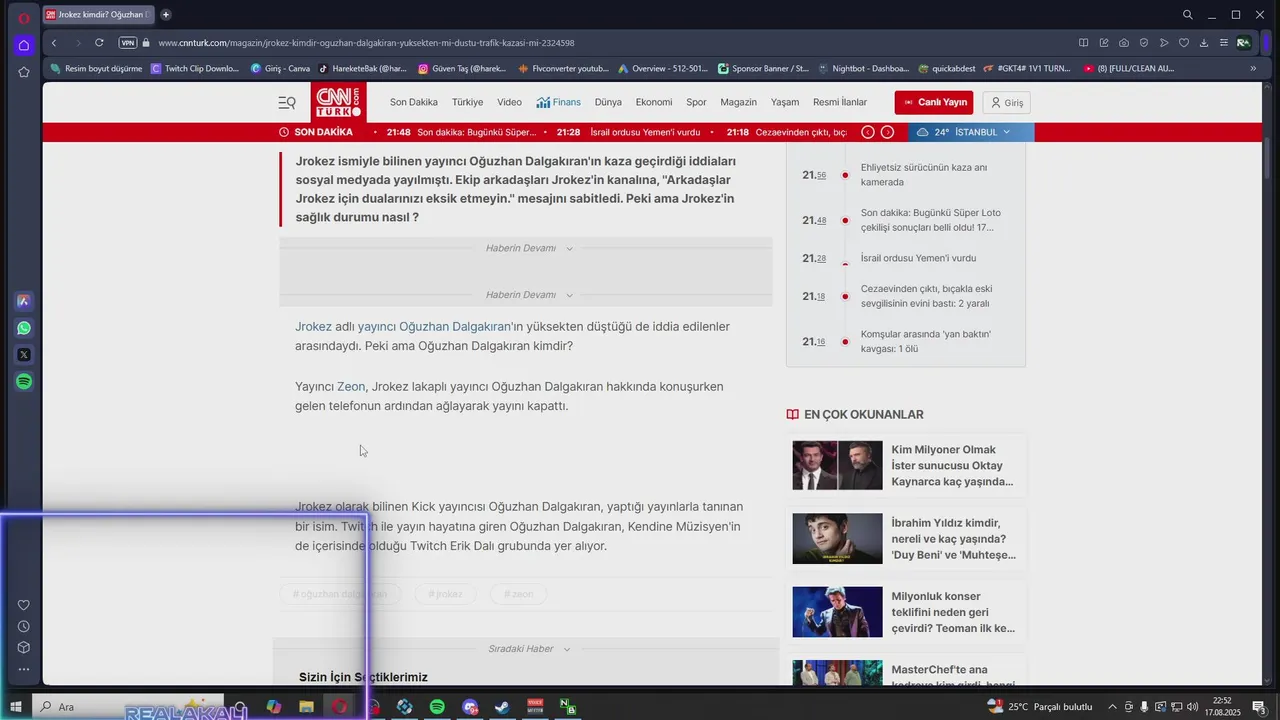Open sidebar history clock icon
Viewport: 1280px width, 720px height.
tap(24, 626)
